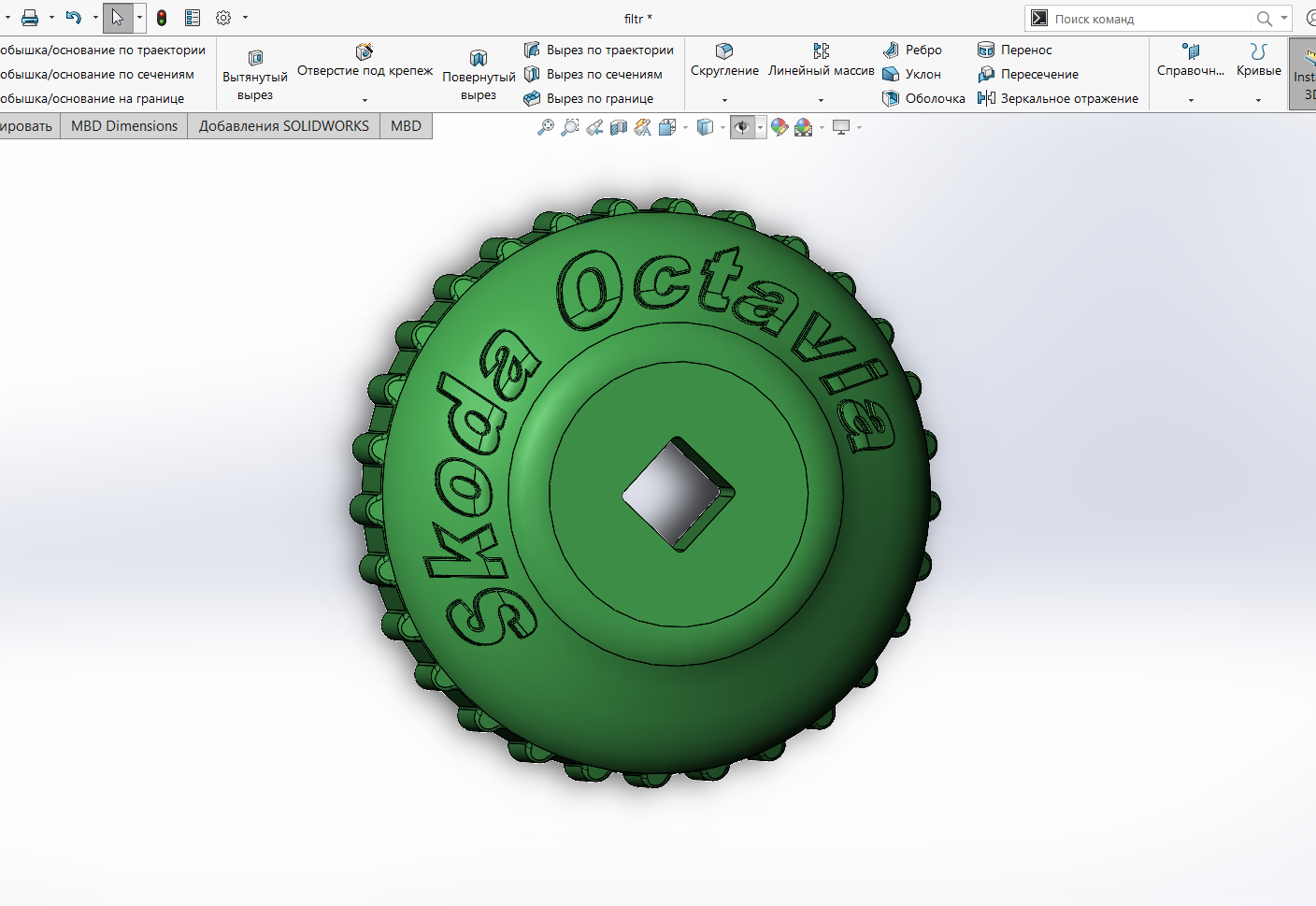Click the Вырез по траектории button

599,50
